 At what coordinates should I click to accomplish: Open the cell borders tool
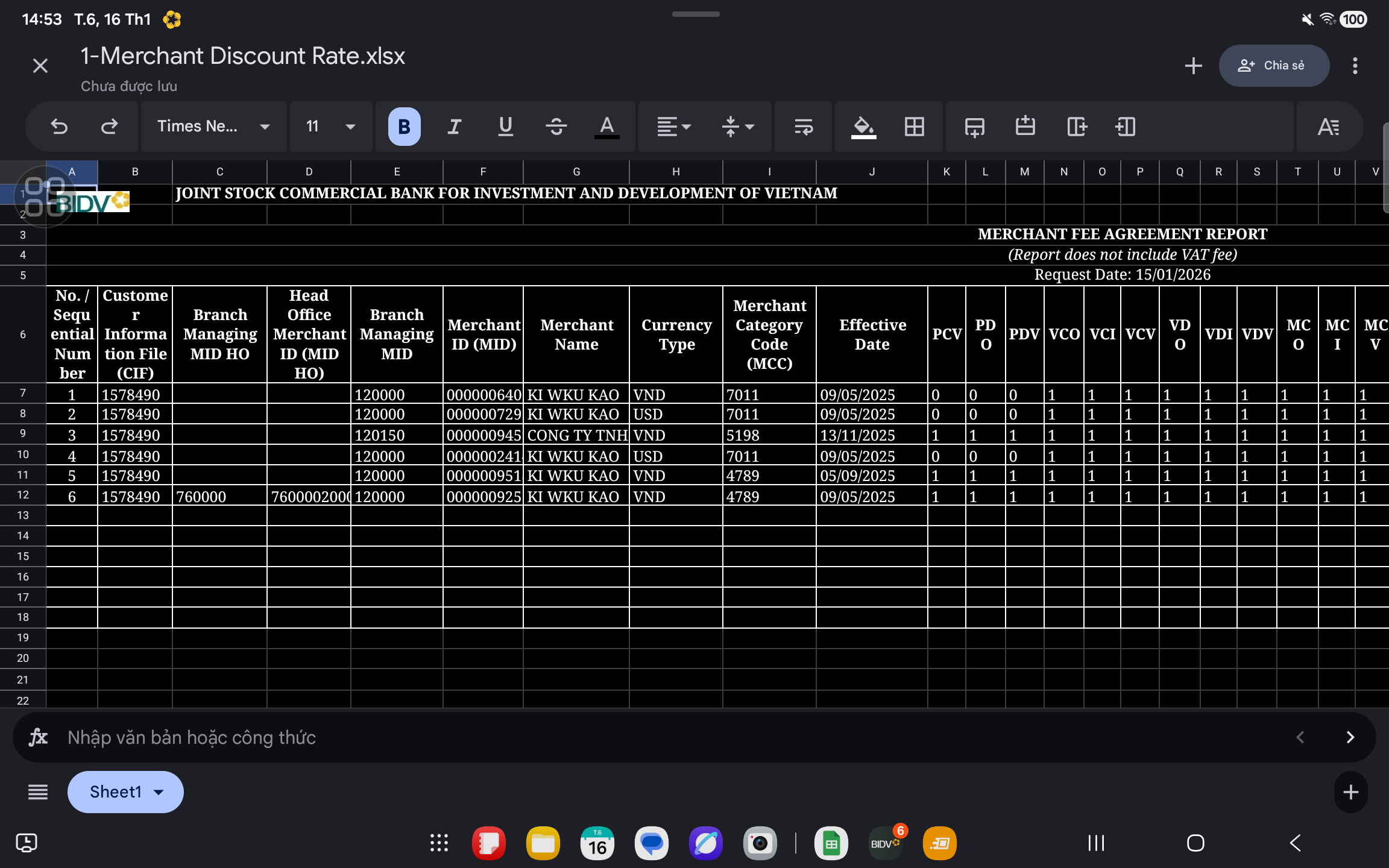[x=914, y=127]
